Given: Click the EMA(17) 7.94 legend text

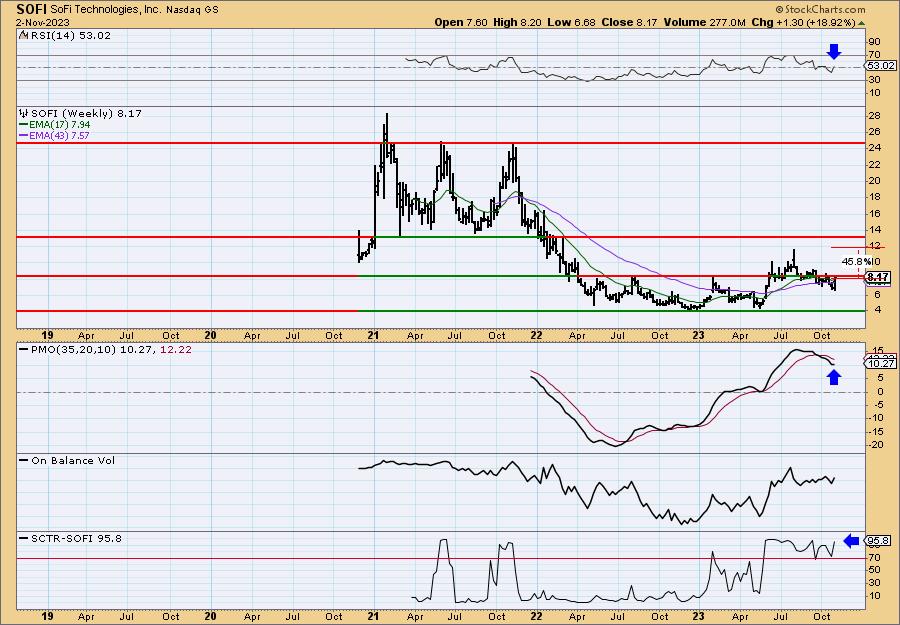Looking at the screenshot, I should click(x=60, y=125).
